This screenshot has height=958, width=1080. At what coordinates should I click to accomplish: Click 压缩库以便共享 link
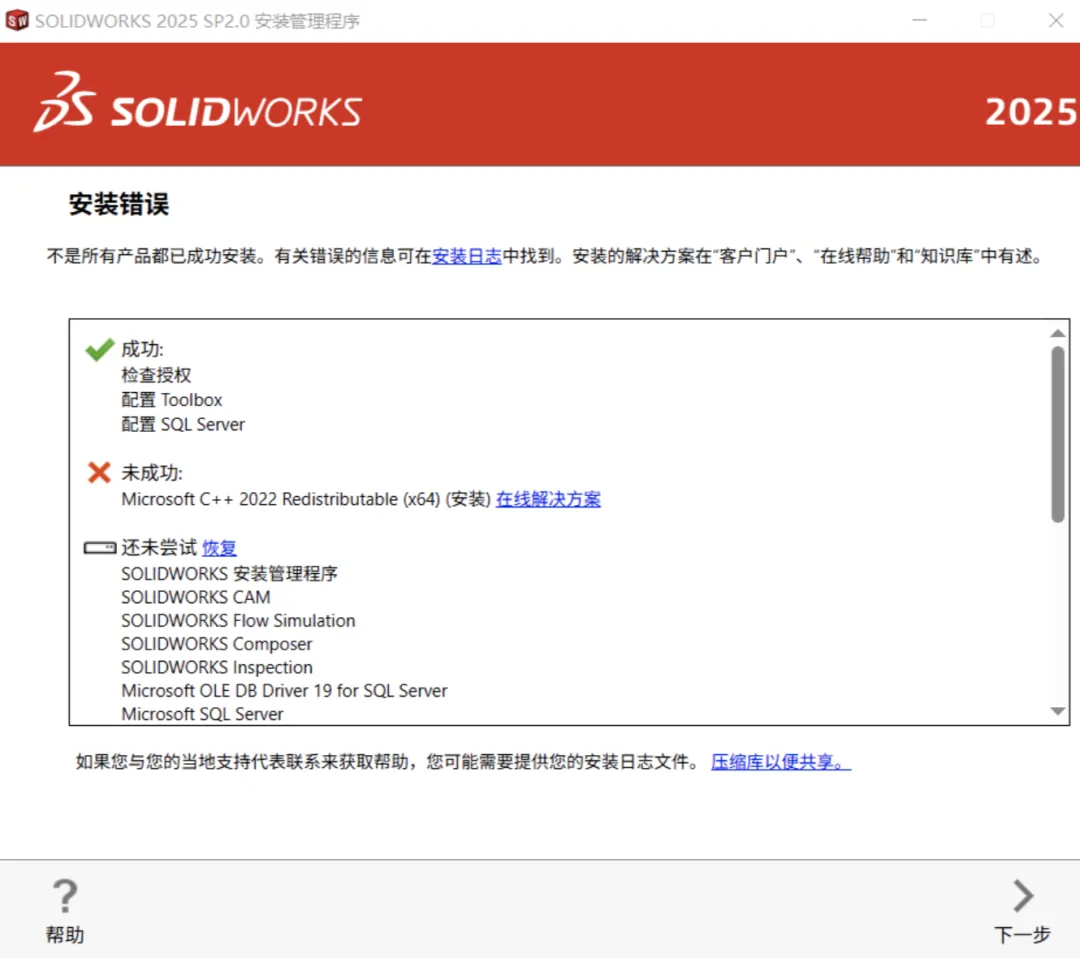[781, 762]
